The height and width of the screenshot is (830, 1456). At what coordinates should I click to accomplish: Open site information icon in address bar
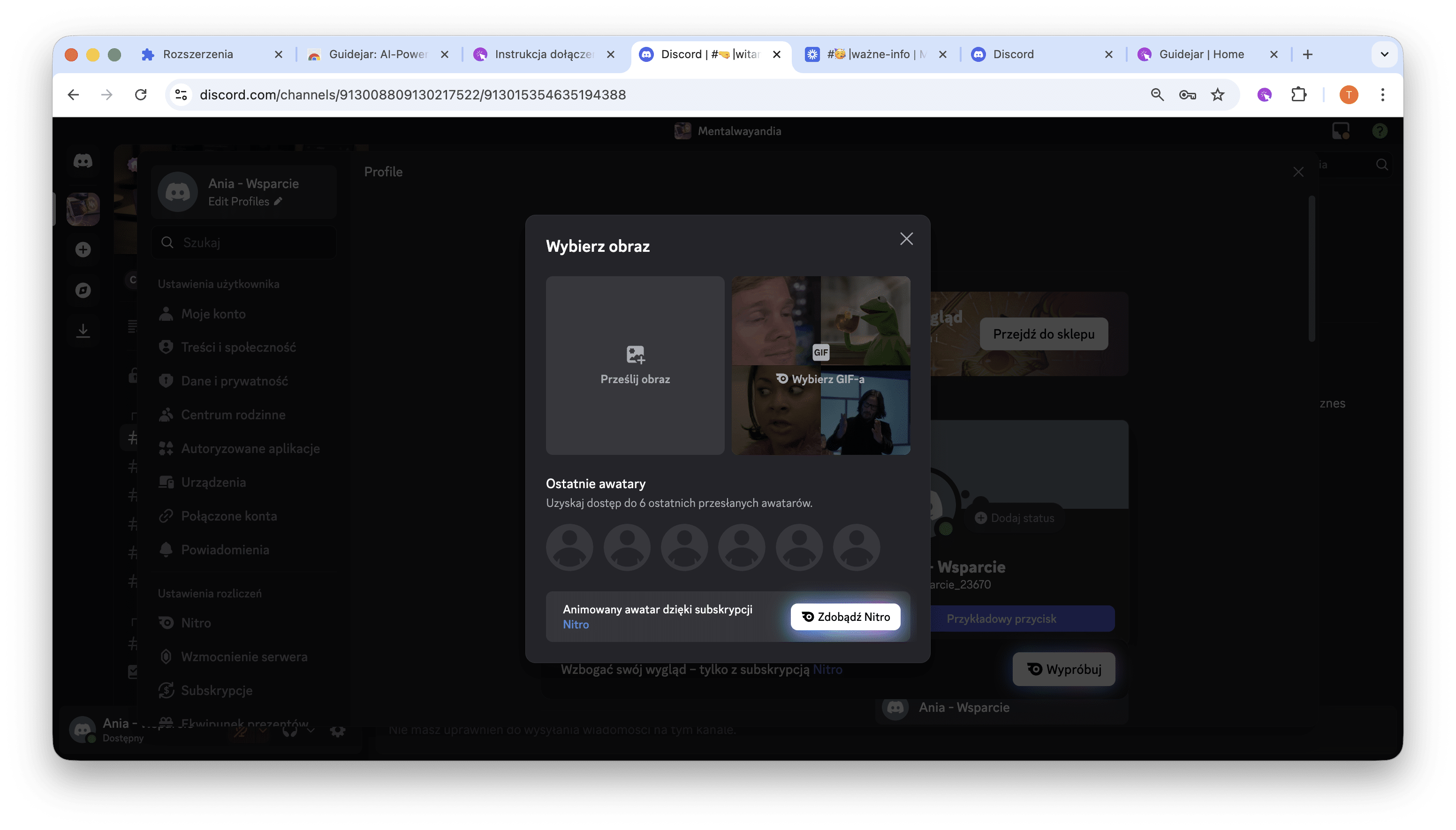(x=181, y=95)
